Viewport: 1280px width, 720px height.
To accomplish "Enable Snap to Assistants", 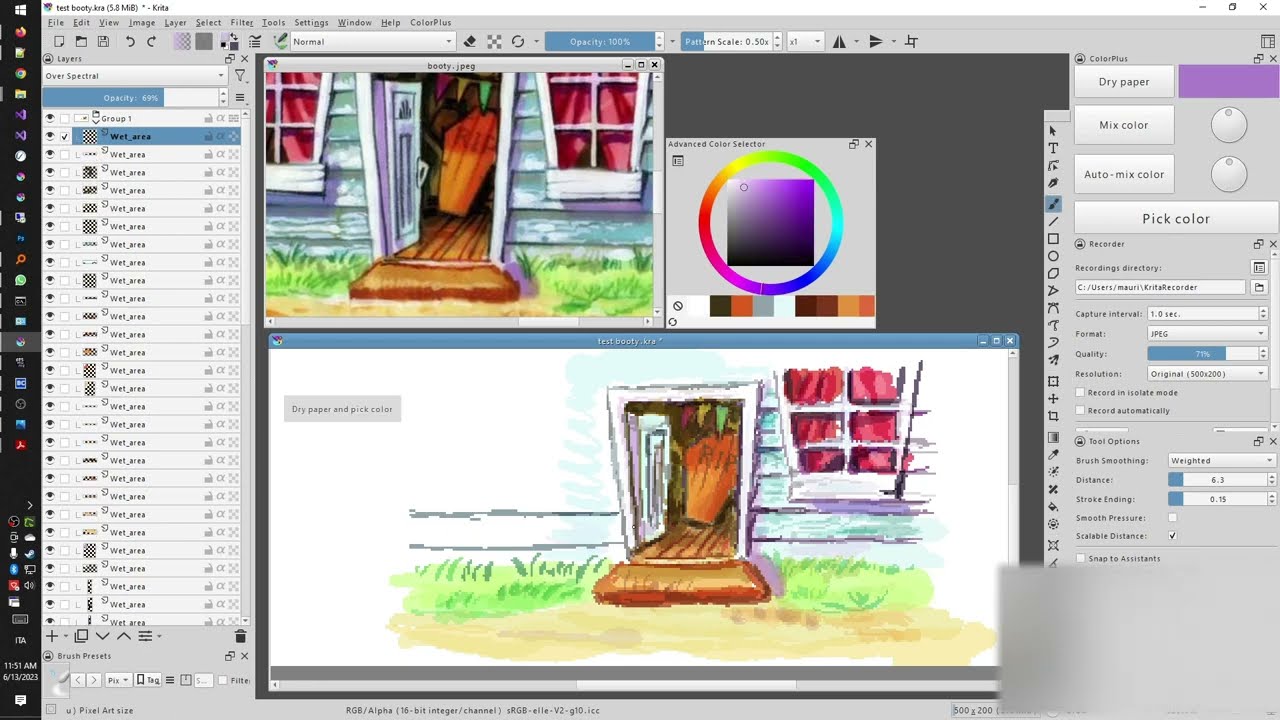I will [1080, 558].
